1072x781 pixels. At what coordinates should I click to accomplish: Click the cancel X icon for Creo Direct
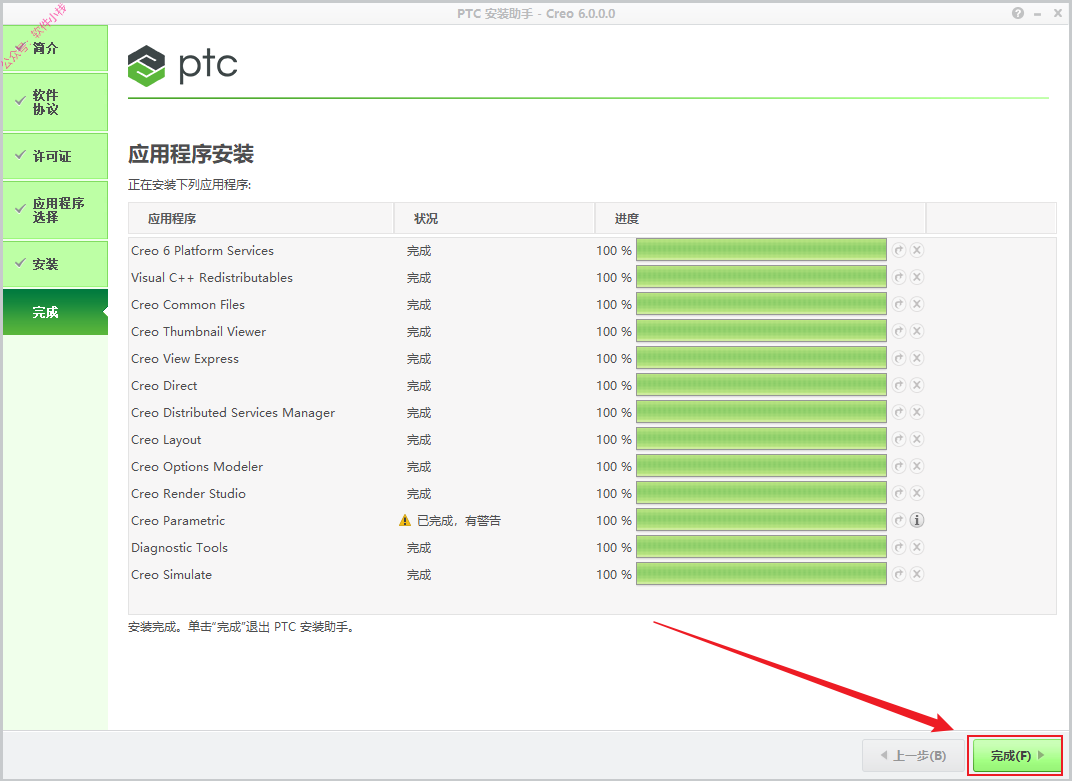point(917,385)
